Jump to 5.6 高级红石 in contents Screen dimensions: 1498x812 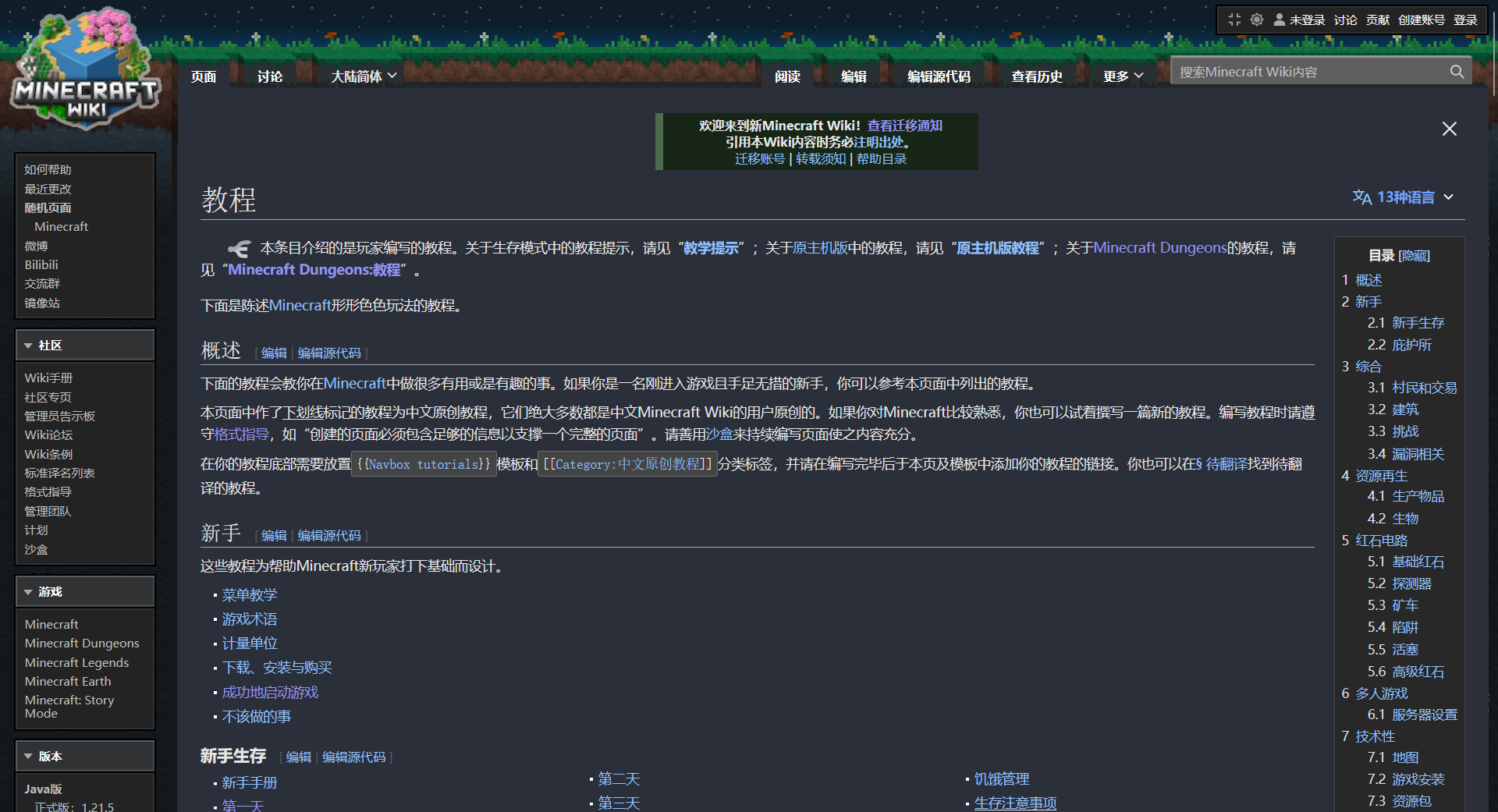pos(1406,672)
